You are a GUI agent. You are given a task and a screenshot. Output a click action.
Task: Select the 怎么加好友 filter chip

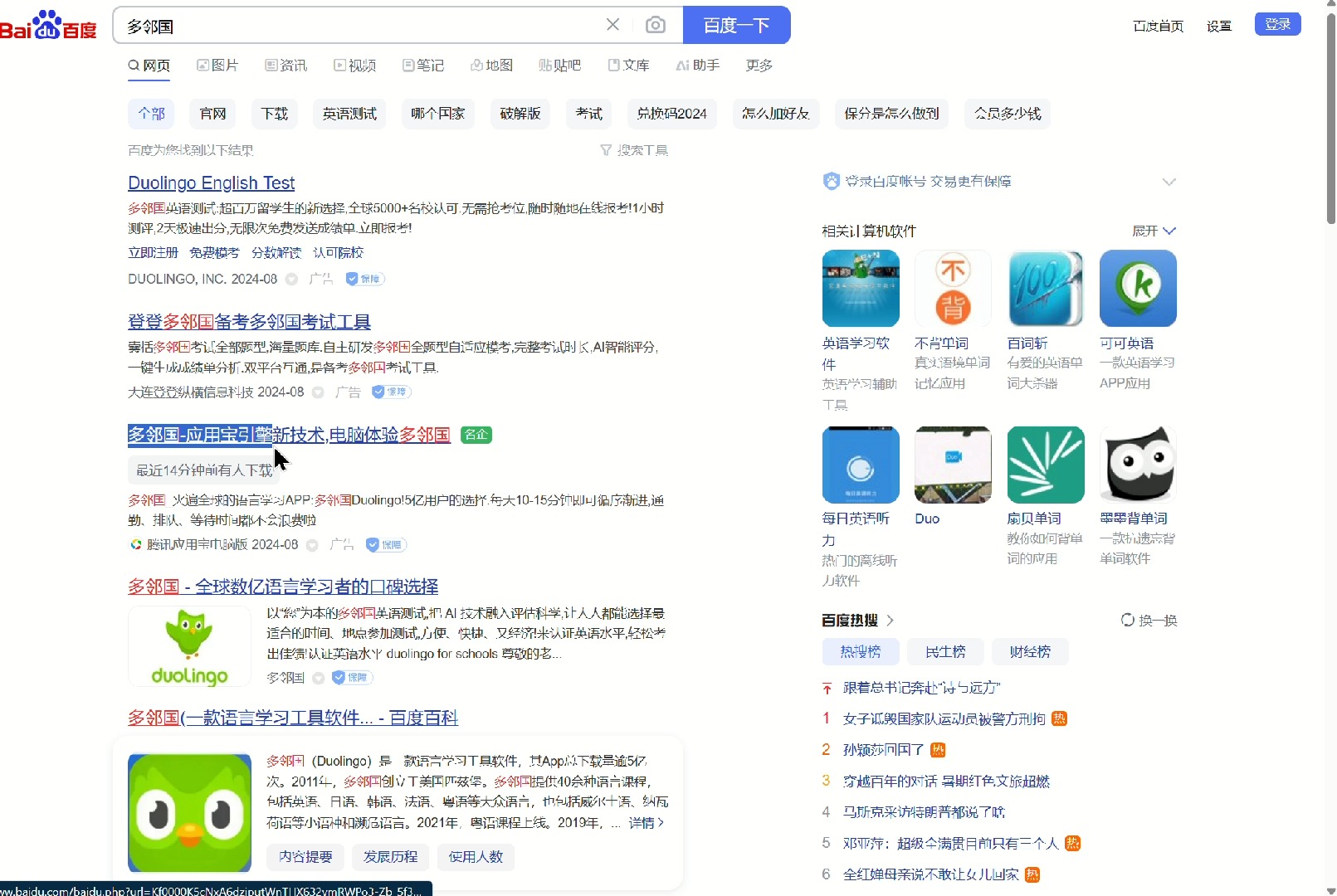coord(776,114)
